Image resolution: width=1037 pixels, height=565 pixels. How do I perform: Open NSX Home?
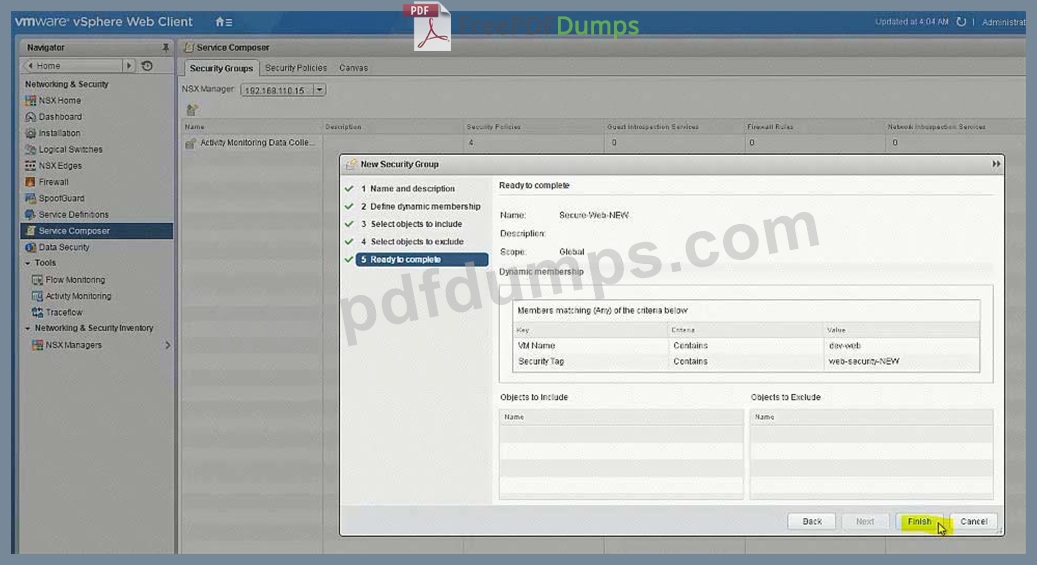[60, 101]
